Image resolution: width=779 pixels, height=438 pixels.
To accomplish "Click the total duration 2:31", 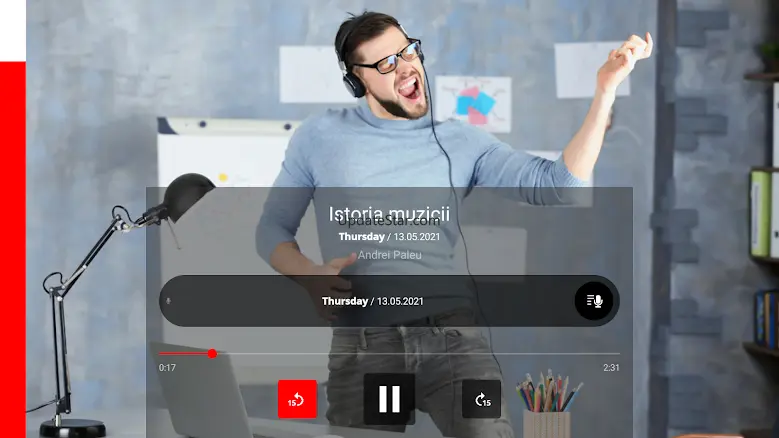I will [x=611, y=368].
